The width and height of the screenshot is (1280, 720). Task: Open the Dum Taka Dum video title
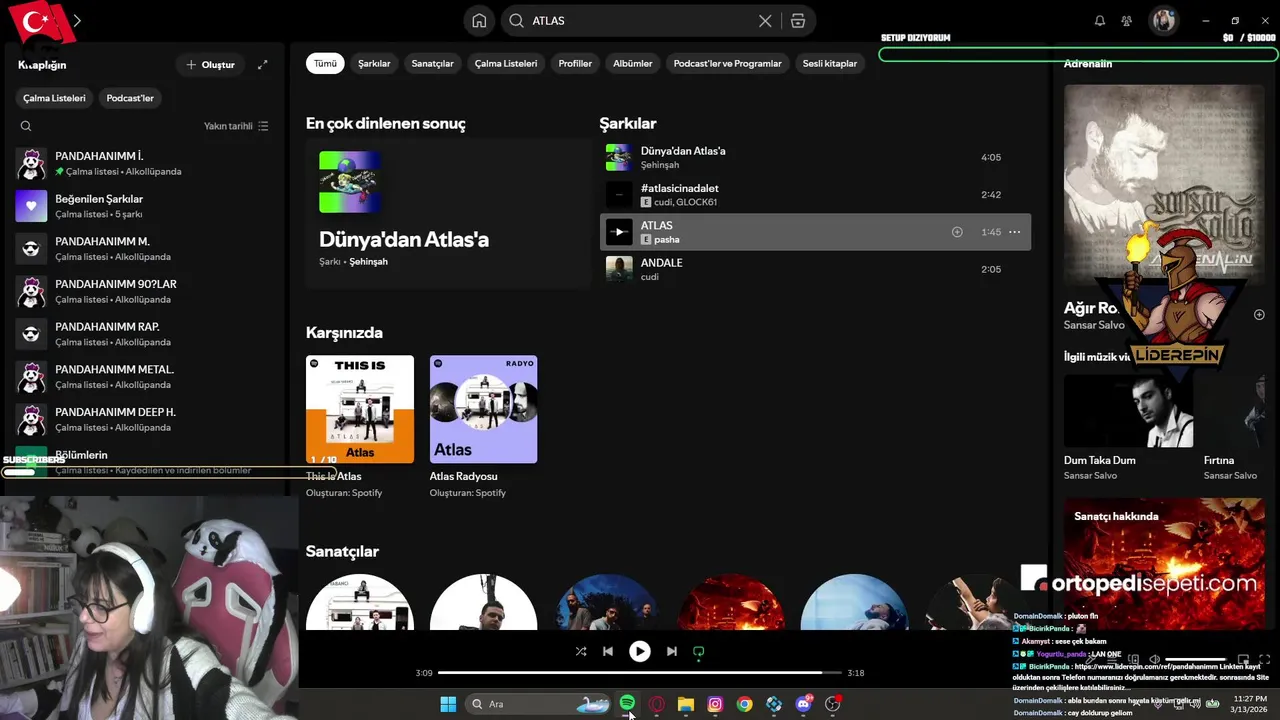[x=1100, y=461]
